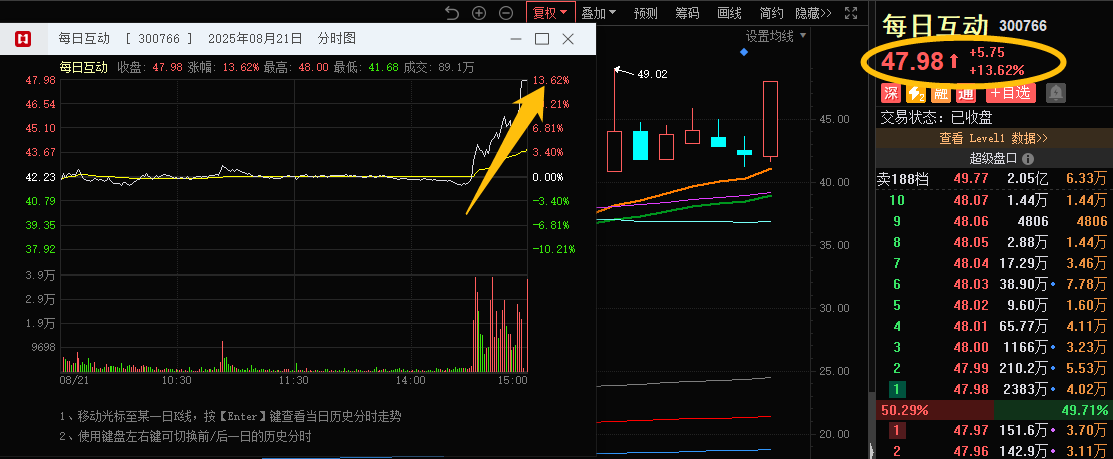
Task: Click the app logo icon in 分时图 window
Action: tap(23, 38)
